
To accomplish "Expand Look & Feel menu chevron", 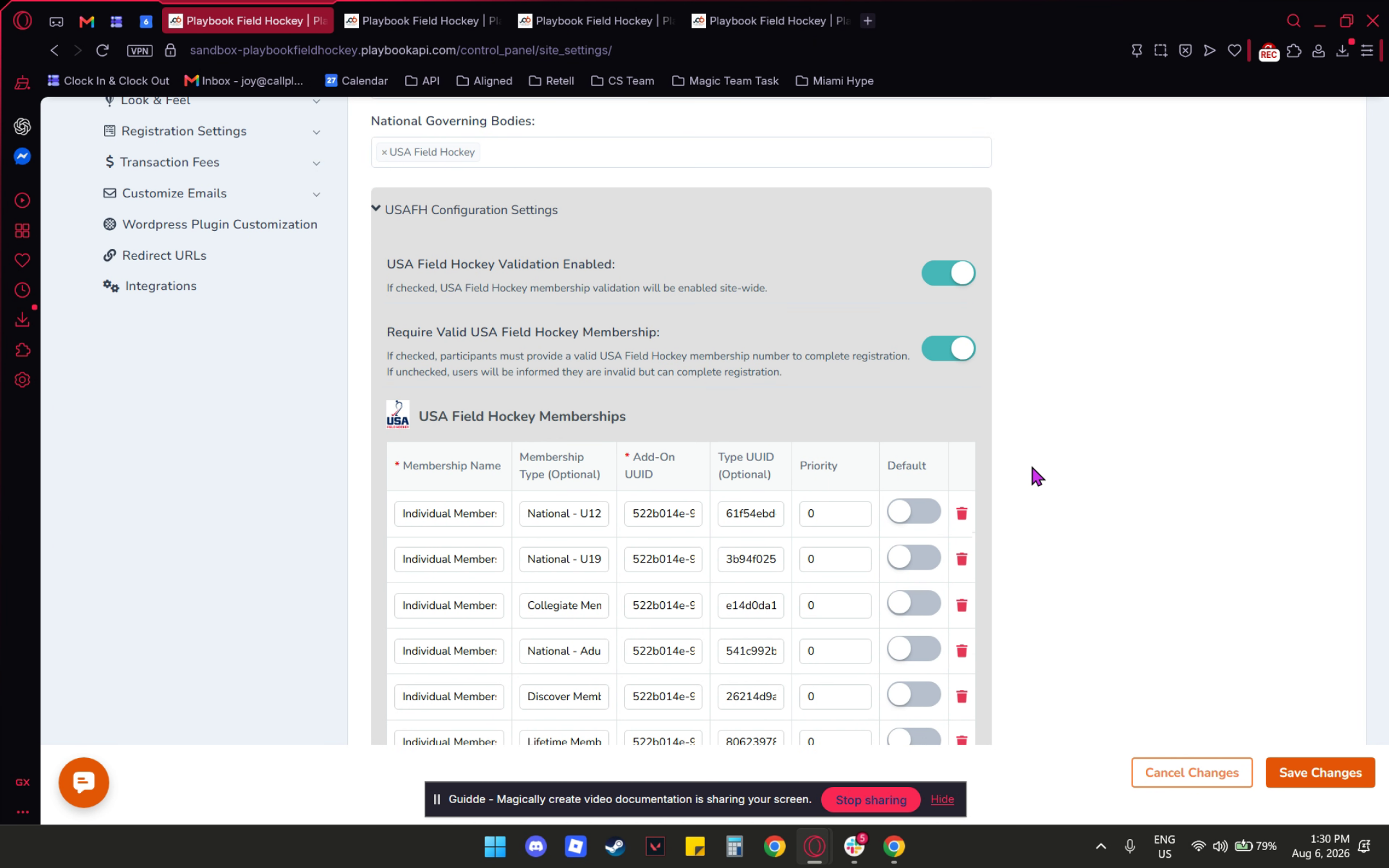I will point(316,101).
